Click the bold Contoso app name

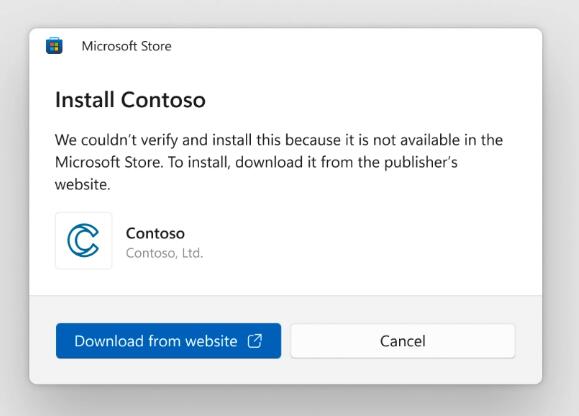point(155,233)
